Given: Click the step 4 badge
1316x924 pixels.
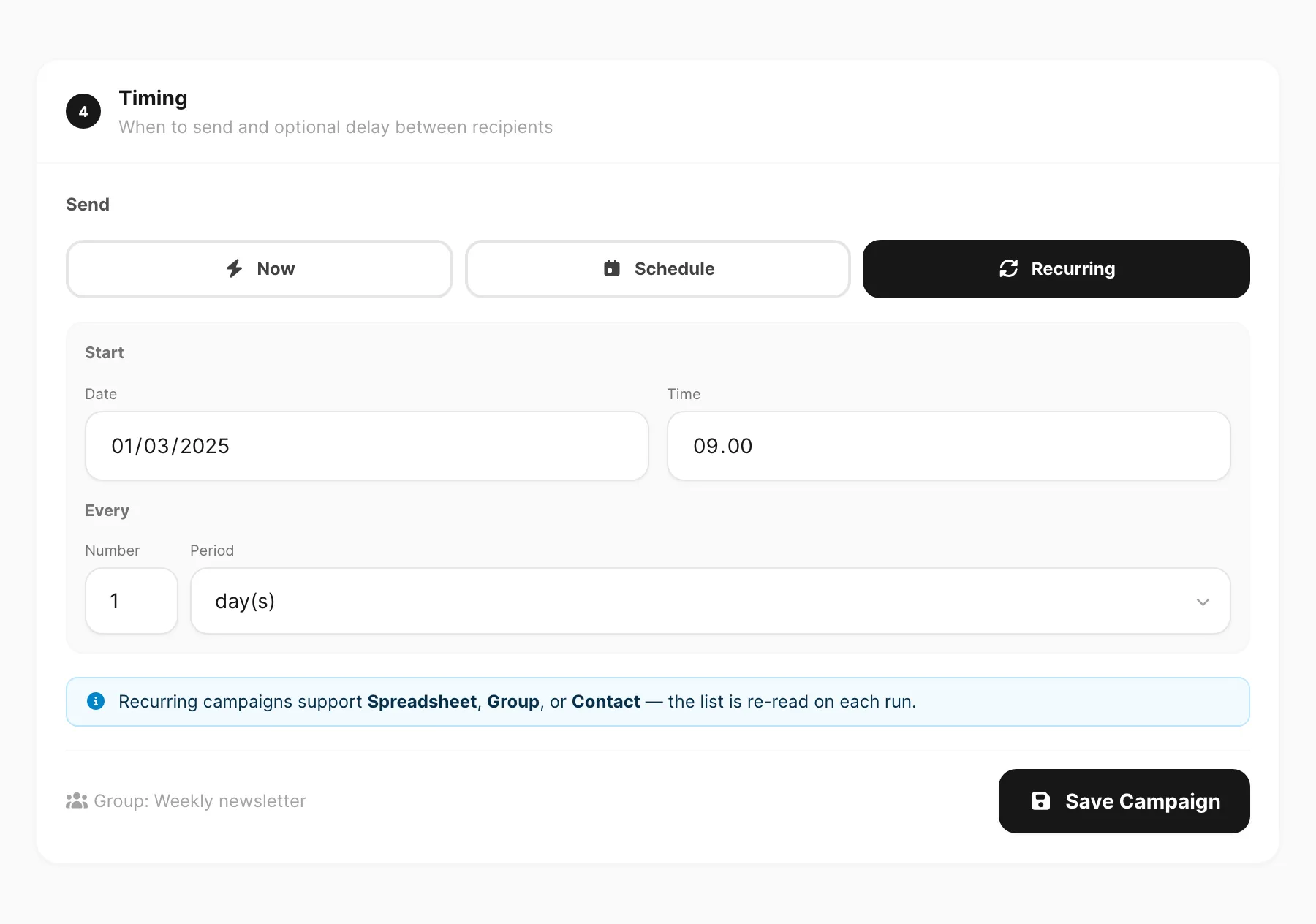Looking at the screenshot, I should 83,111.
